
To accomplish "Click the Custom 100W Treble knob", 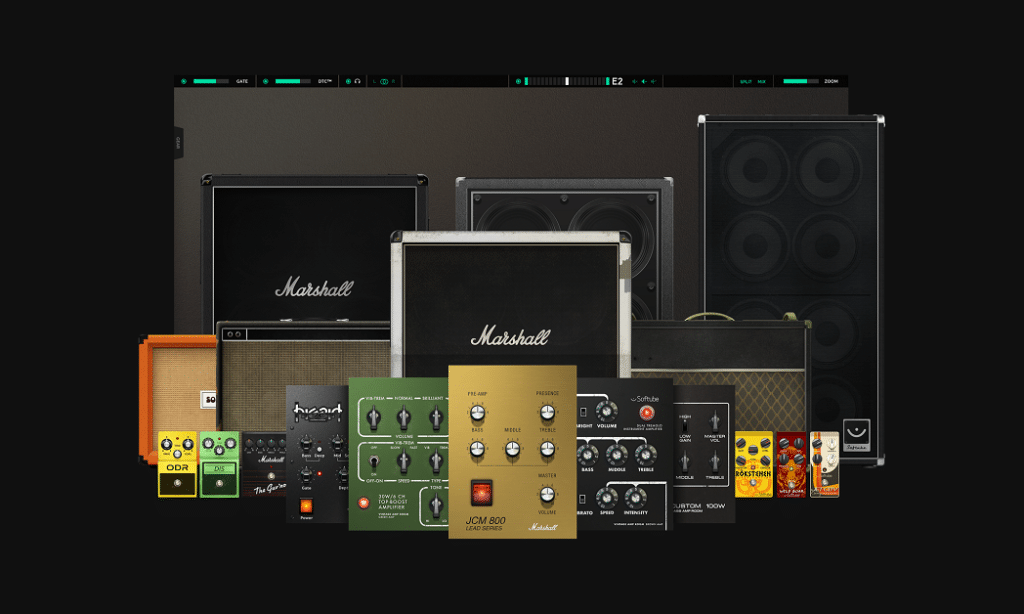I will [715, 462].
